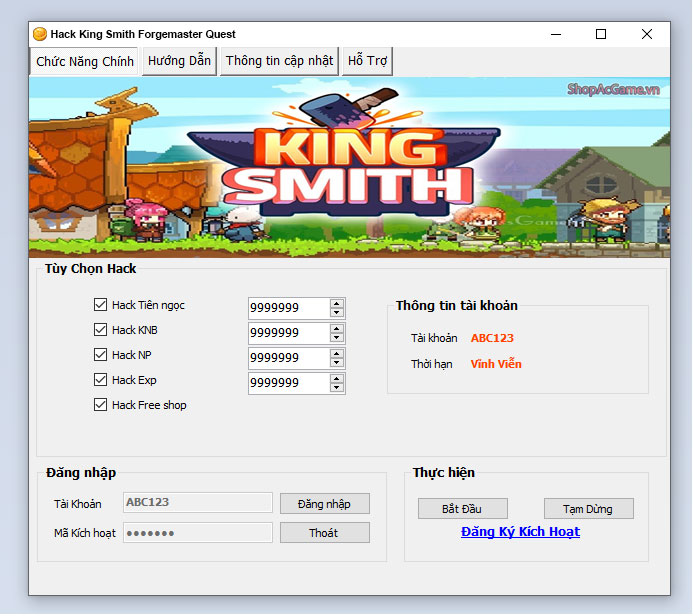Screen dimensions: 693x616
Task: Click the Tài Khoản login field
Action: (198, 502)
